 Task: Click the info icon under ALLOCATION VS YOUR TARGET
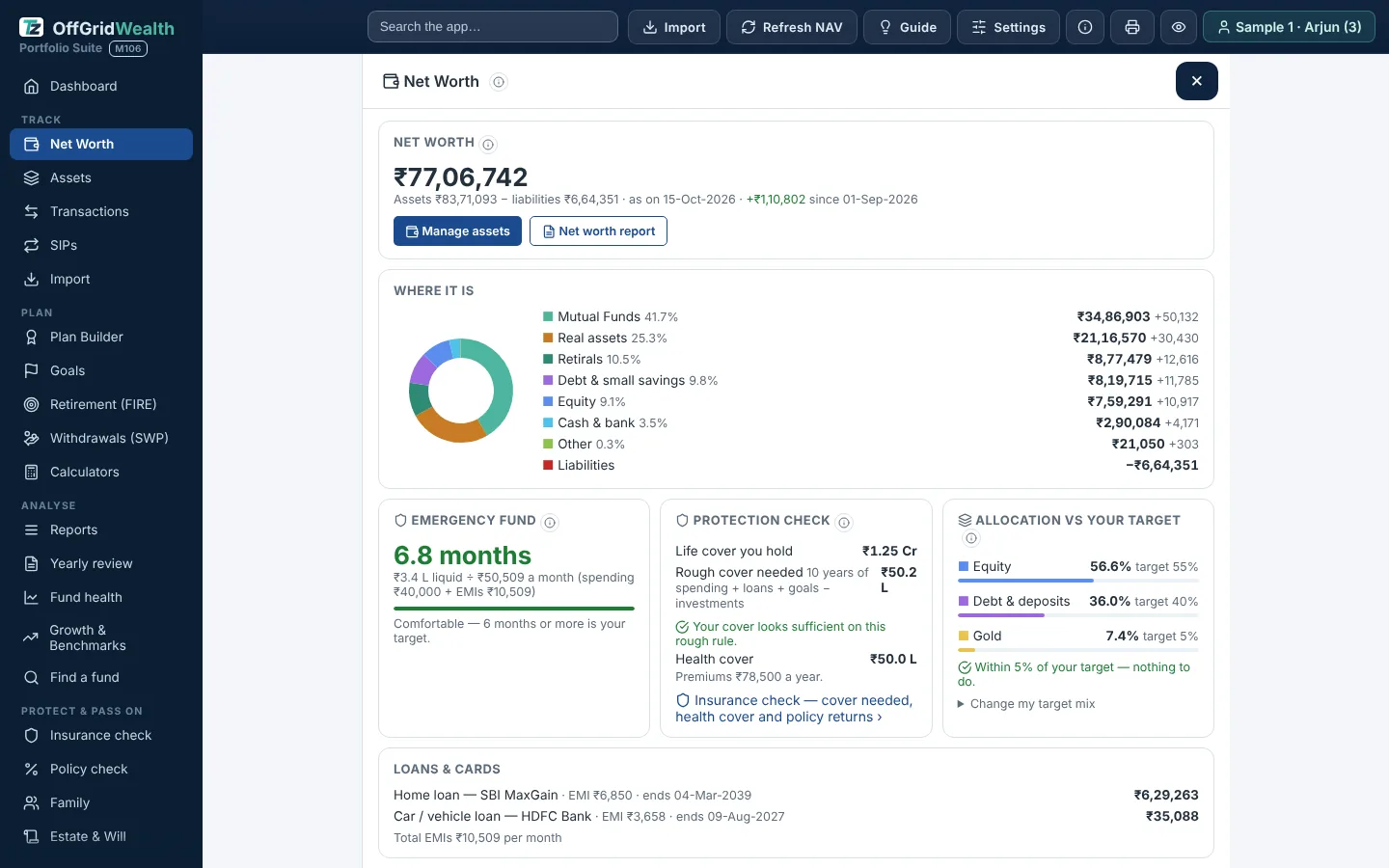[x=971, y=538]
